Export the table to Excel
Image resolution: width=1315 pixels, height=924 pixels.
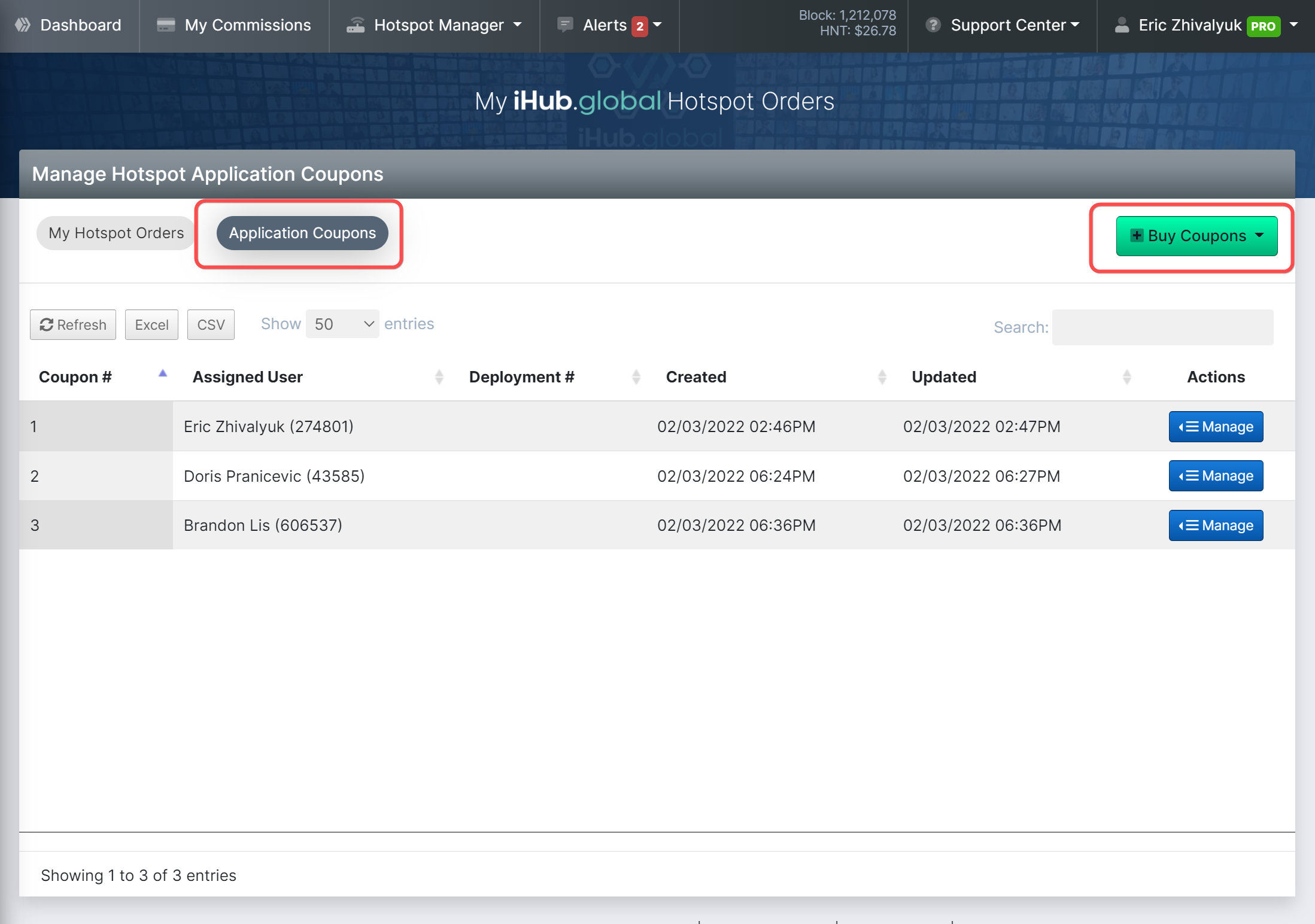pyautogui.click(x=151, y=324)
